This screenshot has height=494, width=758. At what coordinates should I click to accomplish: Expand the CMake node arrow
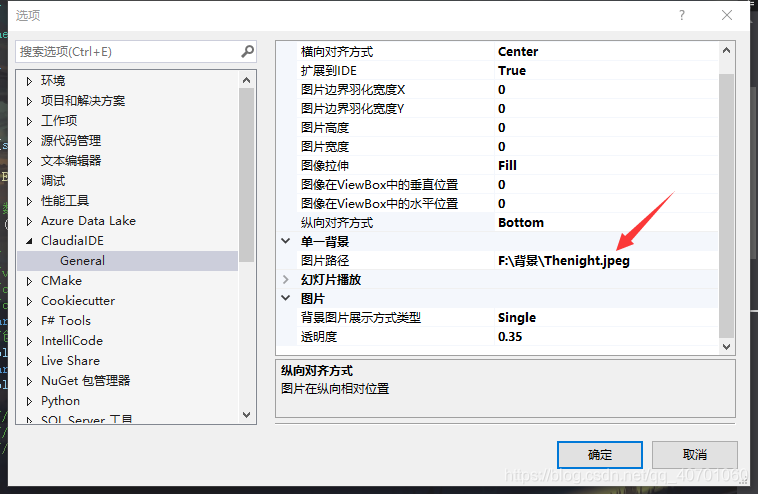click(29, 281)
